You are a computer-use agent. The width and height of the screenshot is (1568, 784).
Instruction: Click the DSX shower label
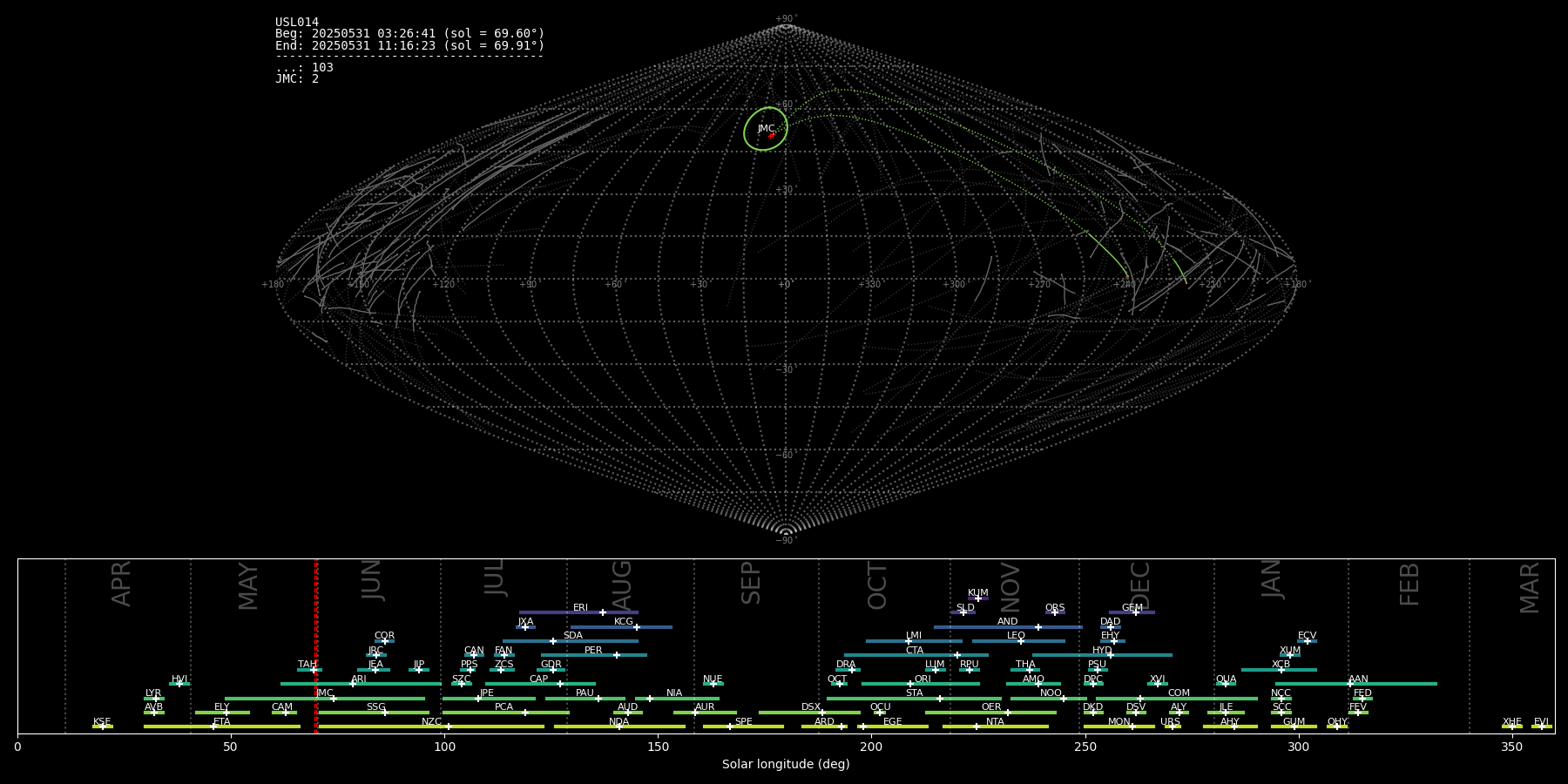point(811,707)
